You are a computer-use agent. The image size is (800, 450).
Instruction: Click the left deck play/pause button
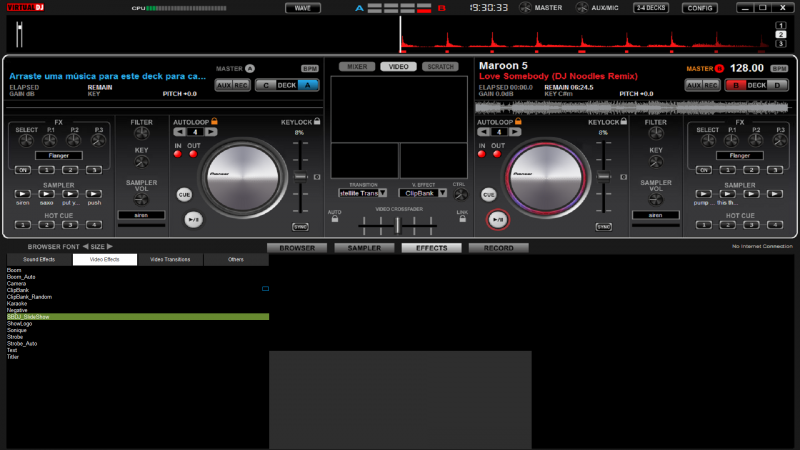[x=193, y=219]
